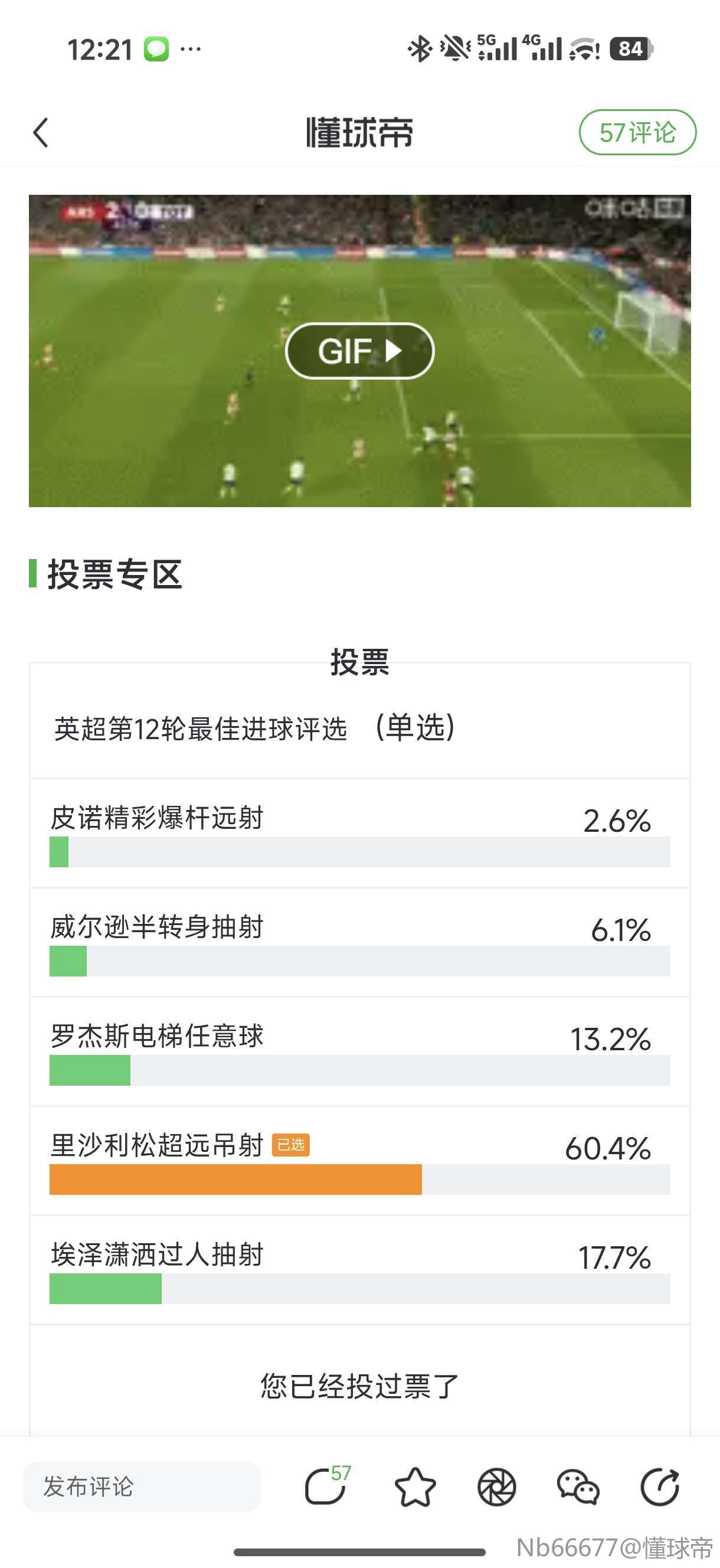Play the football match GIF
The width and height of the screenshot is (720, 1568).
(359, 351)
